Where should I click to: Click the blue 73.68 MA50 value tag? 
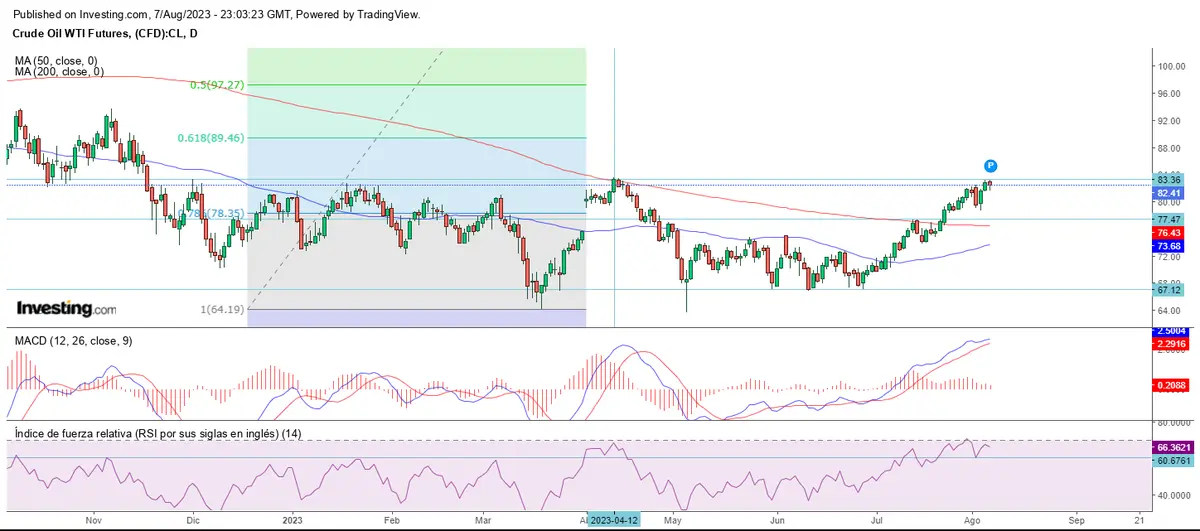pos(1169,246)
